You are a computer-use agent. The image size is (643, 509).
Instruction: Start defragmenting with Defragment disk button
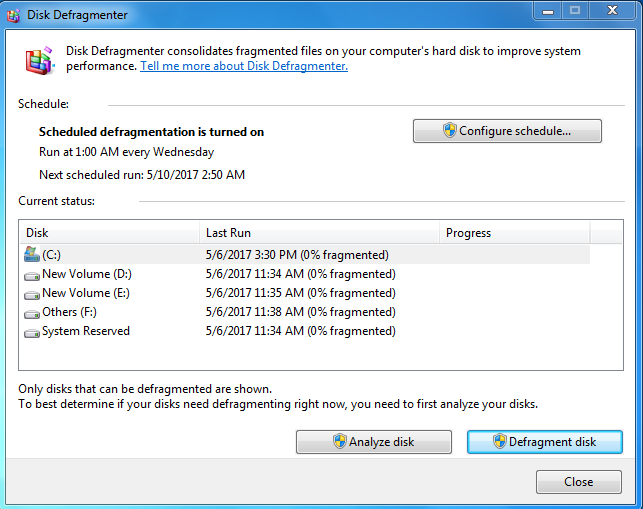(545, 442)
